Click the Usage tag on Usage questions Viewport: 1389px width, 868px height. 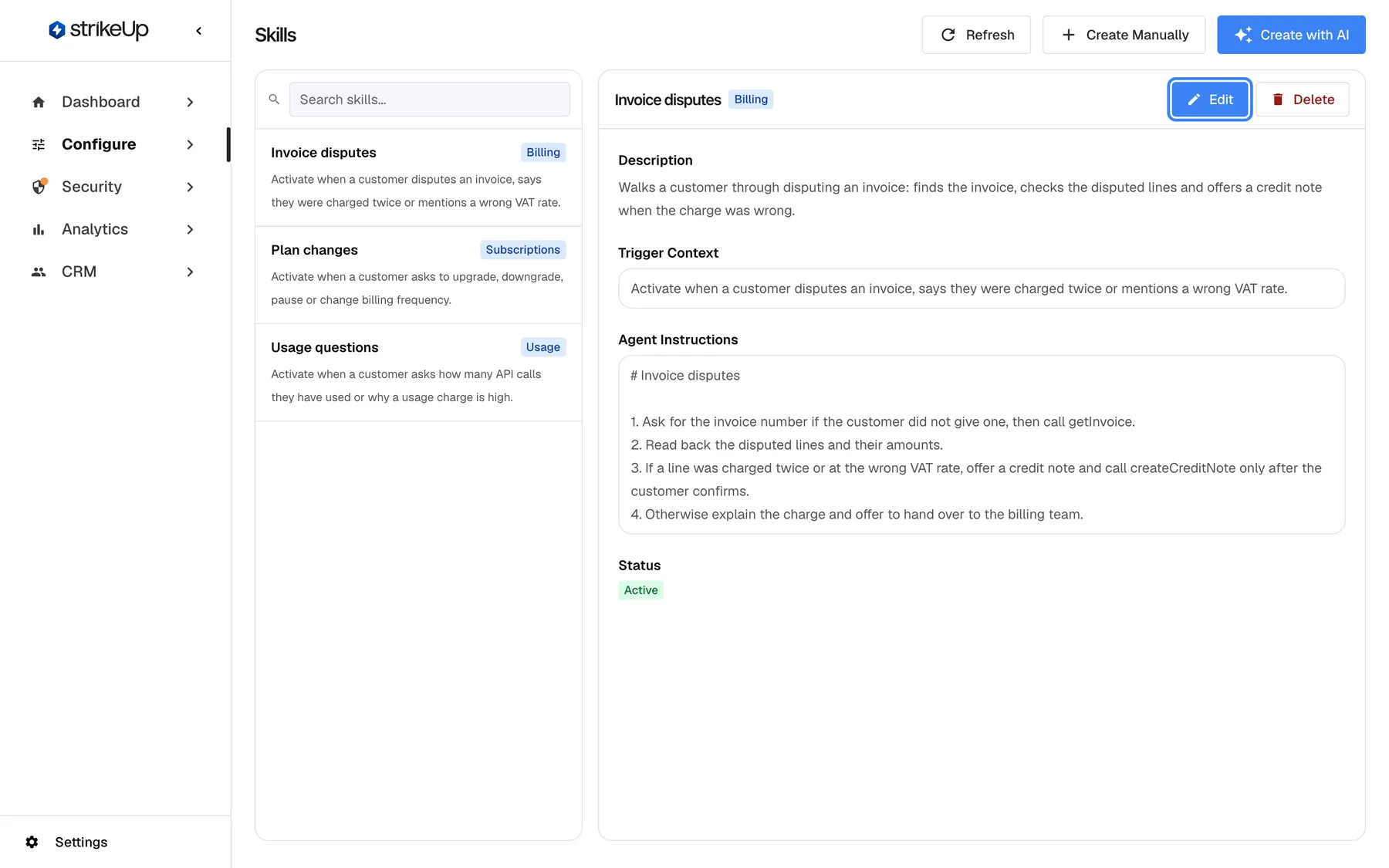(x=543, y=347)
